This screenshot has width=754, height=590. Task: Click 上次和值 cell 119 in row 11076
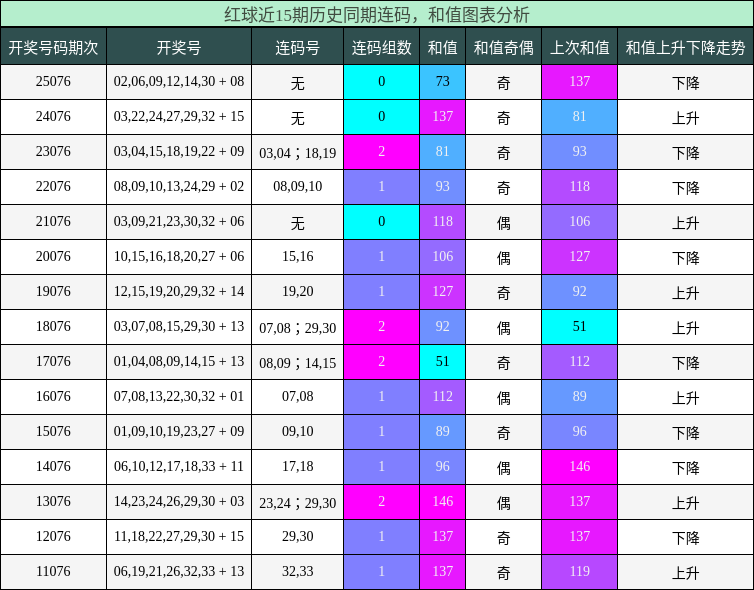pyautogui.click(x=579, y=572)
